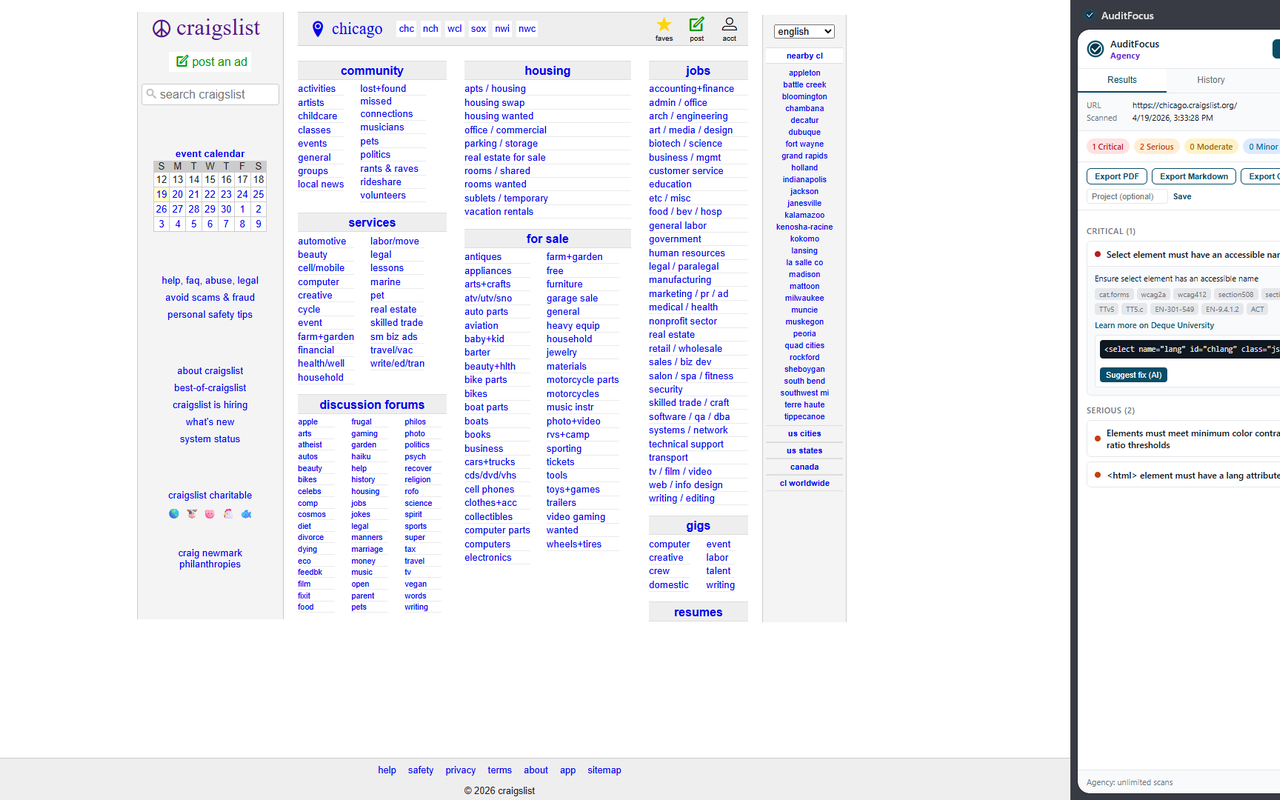Click the AuditFocus title bar shield icon

pos(1090,15)
